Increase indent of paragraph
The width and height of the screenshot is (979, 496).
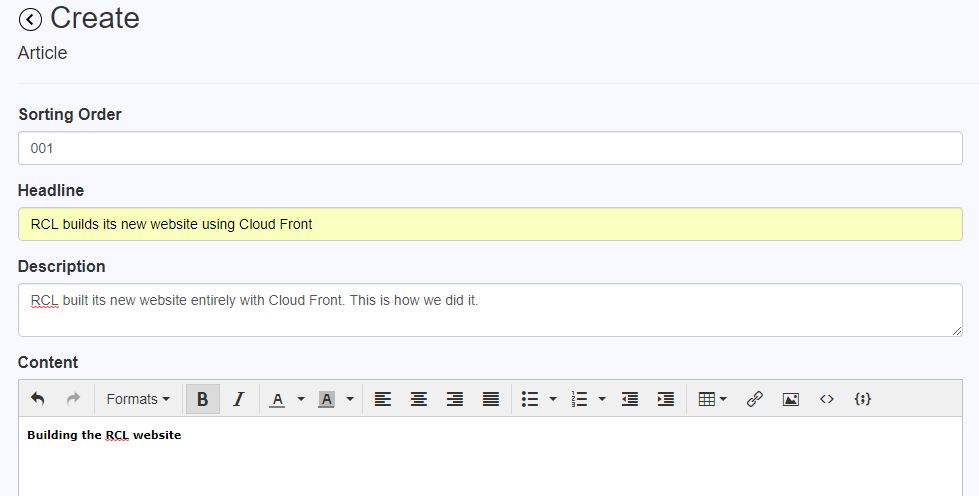666,399
